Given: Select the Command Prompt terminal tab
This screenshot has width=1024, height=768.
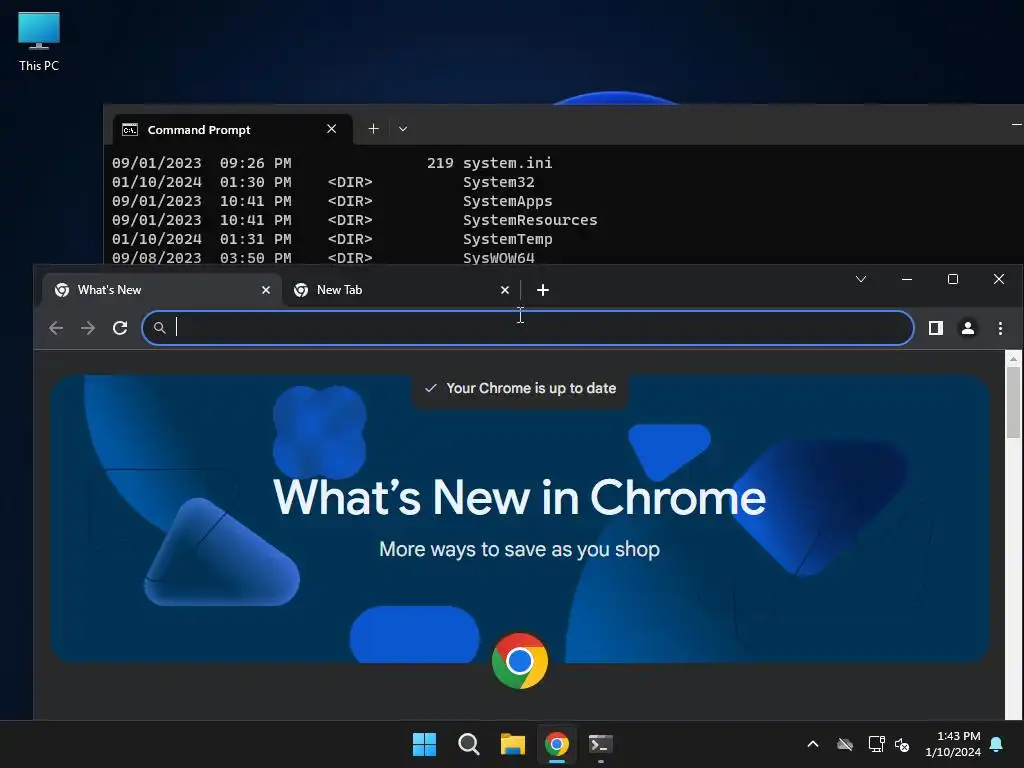Looking at the screenshot, I should pos(233,129).
